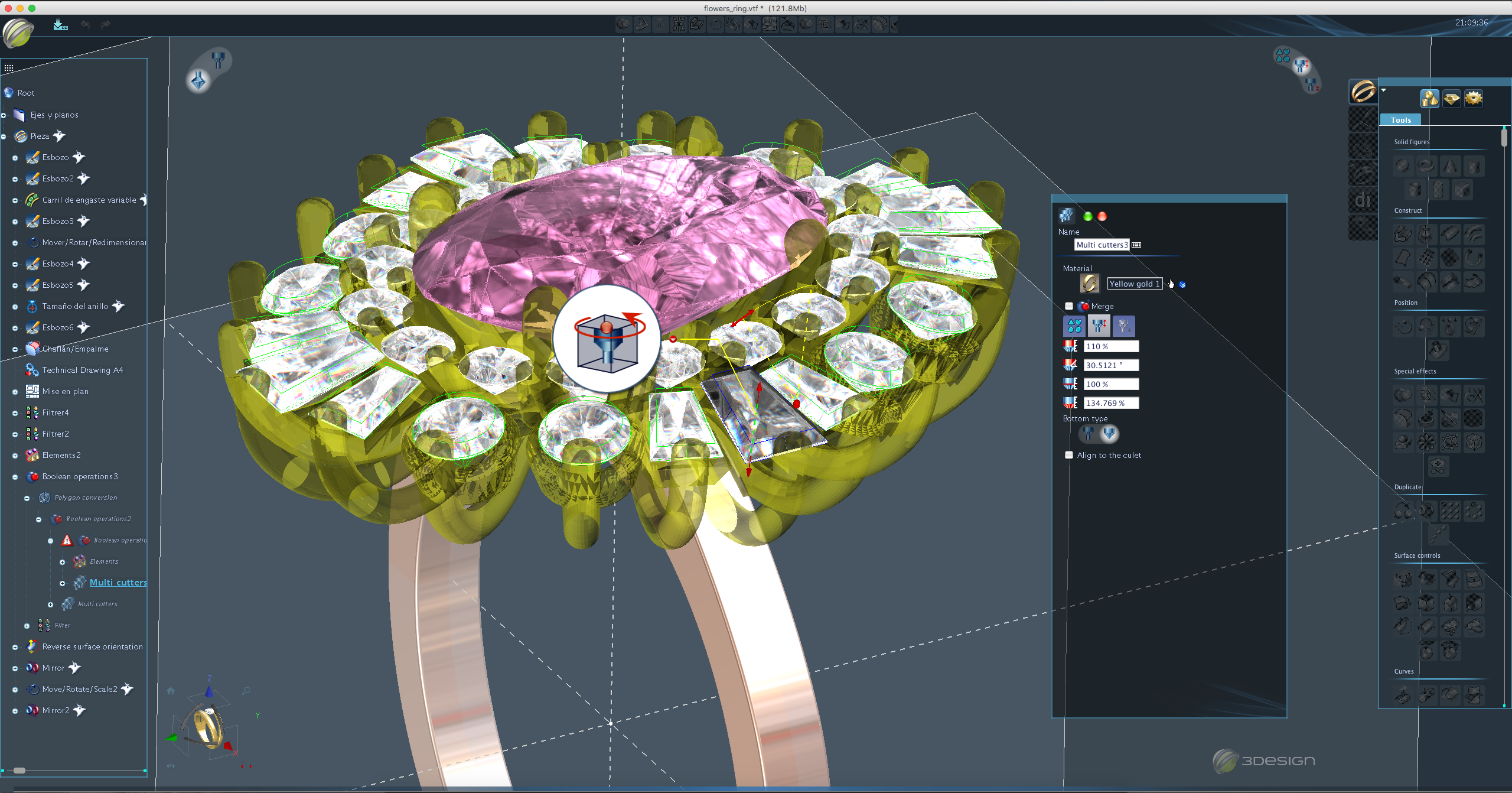The width and height of the screenshot is (1512, 793).
Task: Enable the Merge checkbox
Action: [x=1069, y=306]
